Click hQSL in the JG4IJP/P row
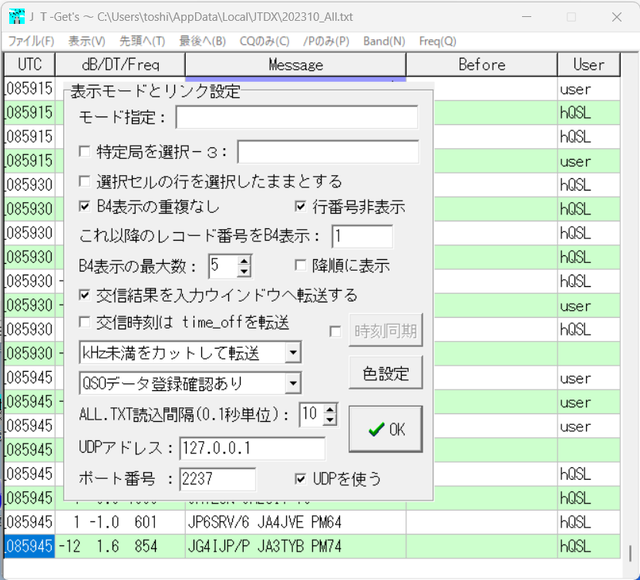The image size is (640, 580). [x=576, y=546]
